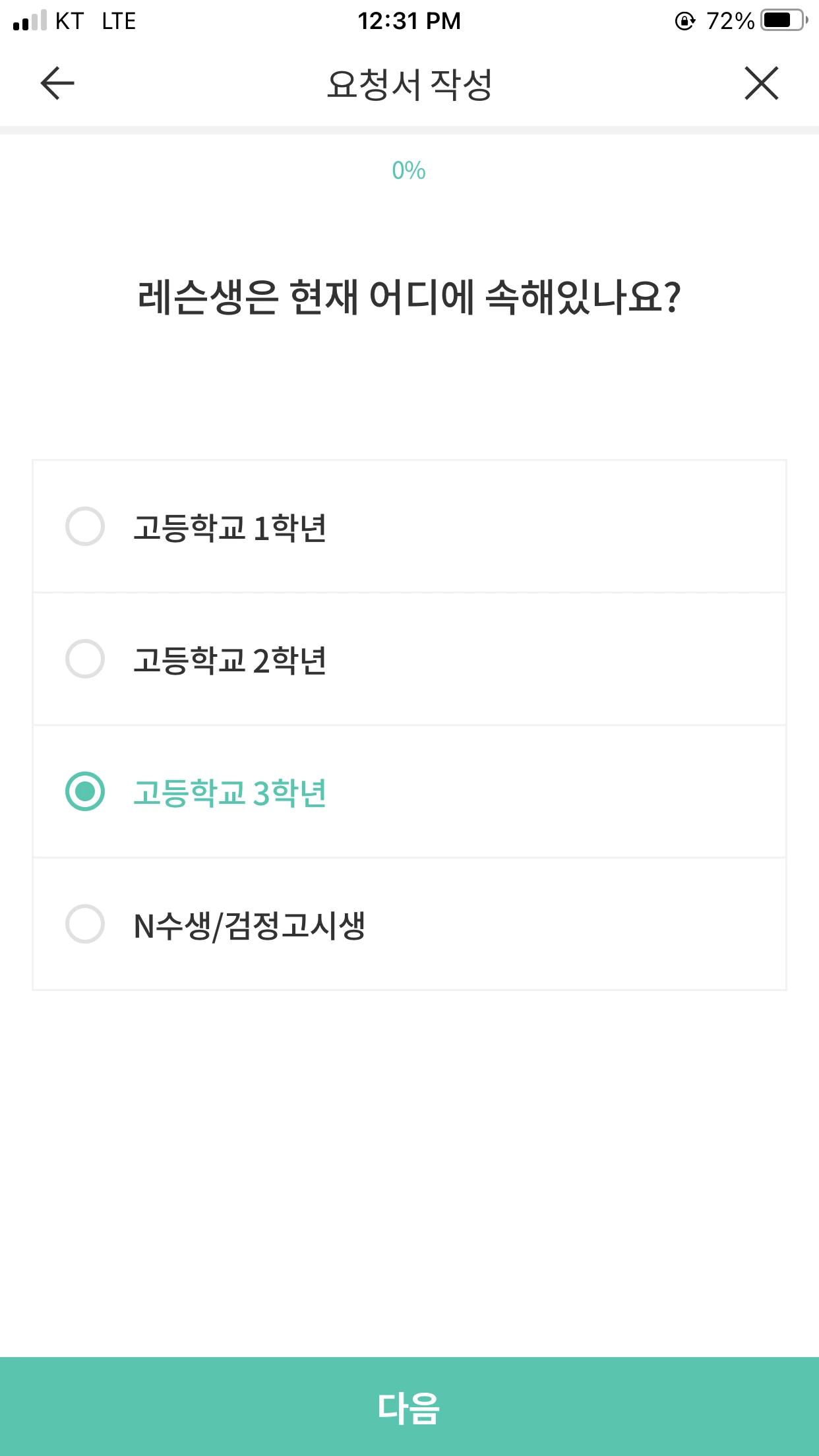The image size is (819, 1456).
Task: Close the 요청서 작성 form with the X icon
Action: click(762, 83)
